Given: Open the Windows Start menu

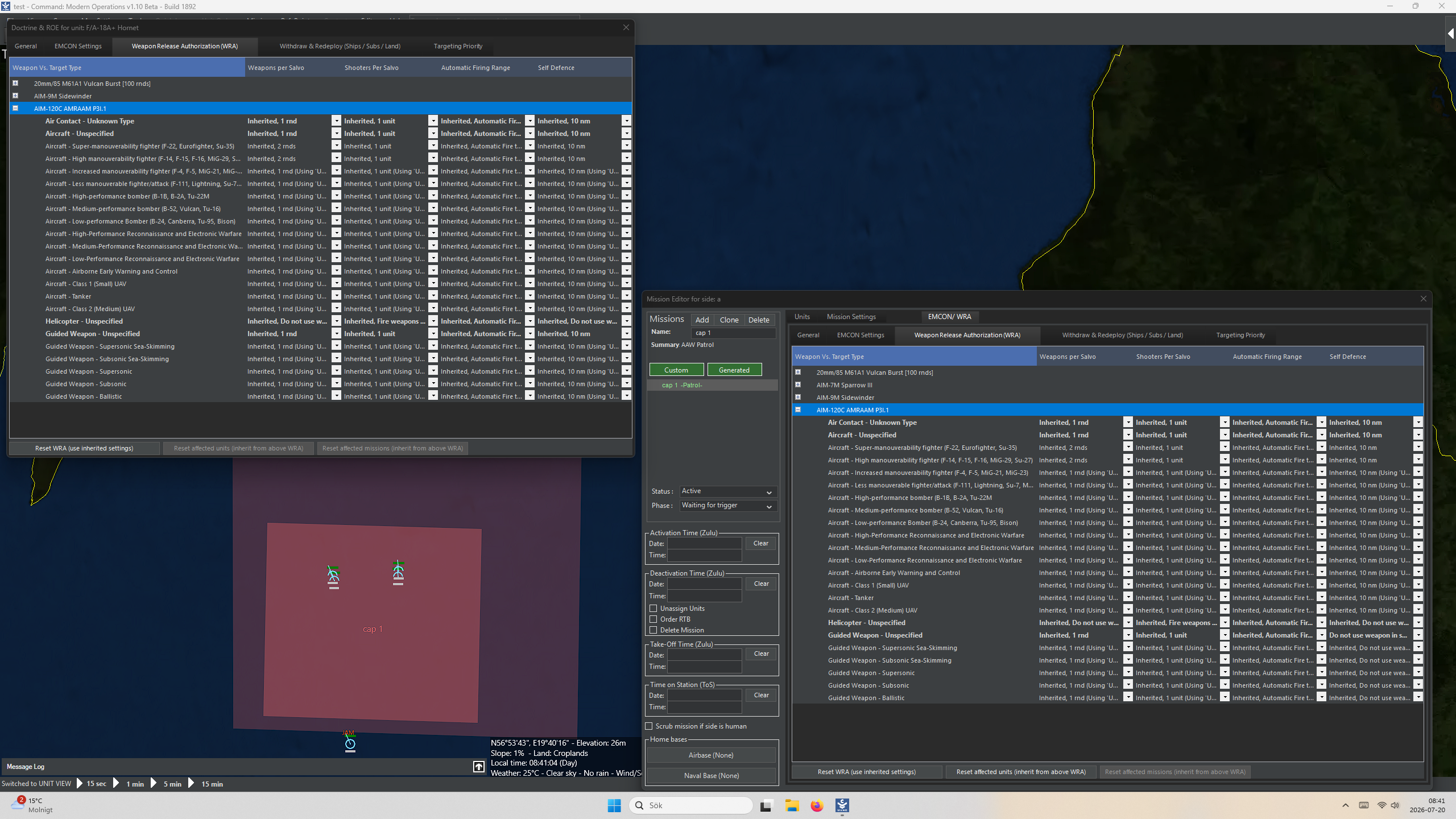Looking at the screenshot, I should pos(614,805).
